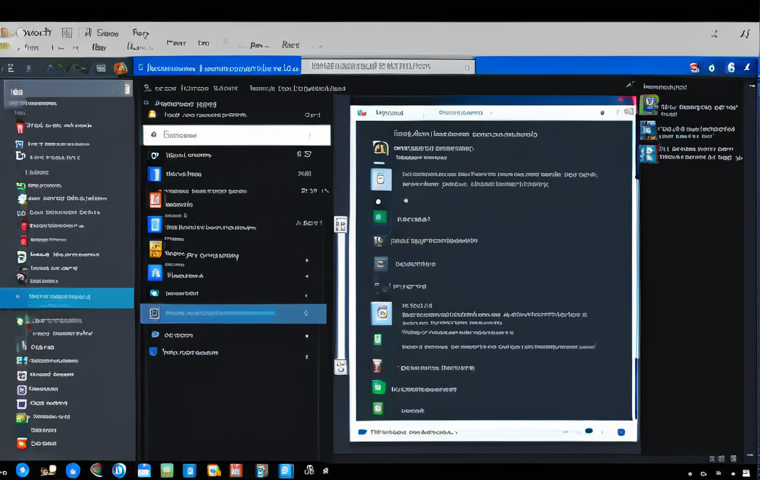Viewport: 760px width, 480px height.
Task: Select the blue-highlighted row in the left sidebar
Action: click(x=67, y=298)
